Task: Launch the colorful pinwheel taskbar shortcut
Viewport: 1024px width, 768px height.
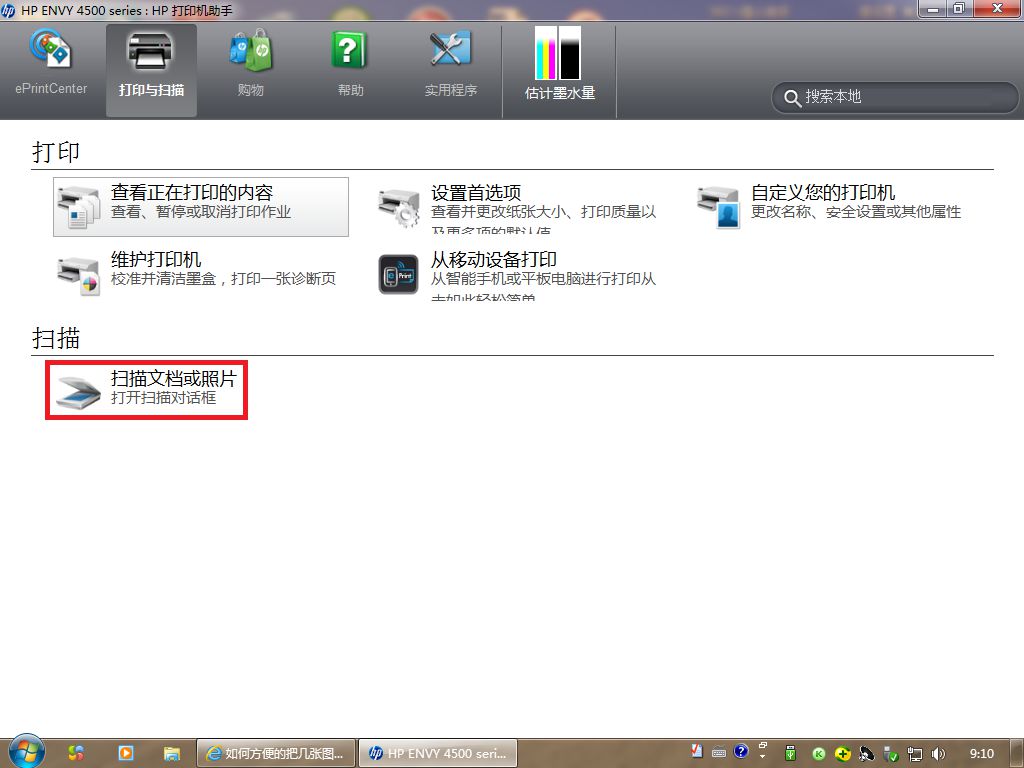Action: tap(76, 753)
